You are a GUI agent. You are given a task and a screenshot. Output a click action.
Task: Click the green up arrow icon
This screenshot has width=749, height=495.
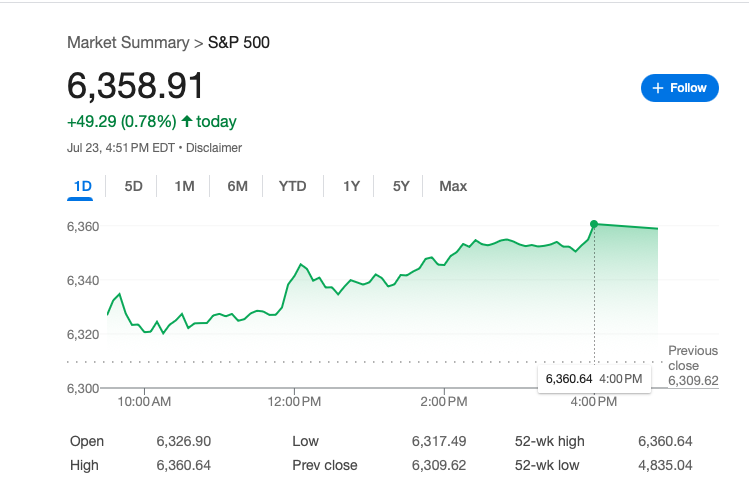click(x=186, y=122)
